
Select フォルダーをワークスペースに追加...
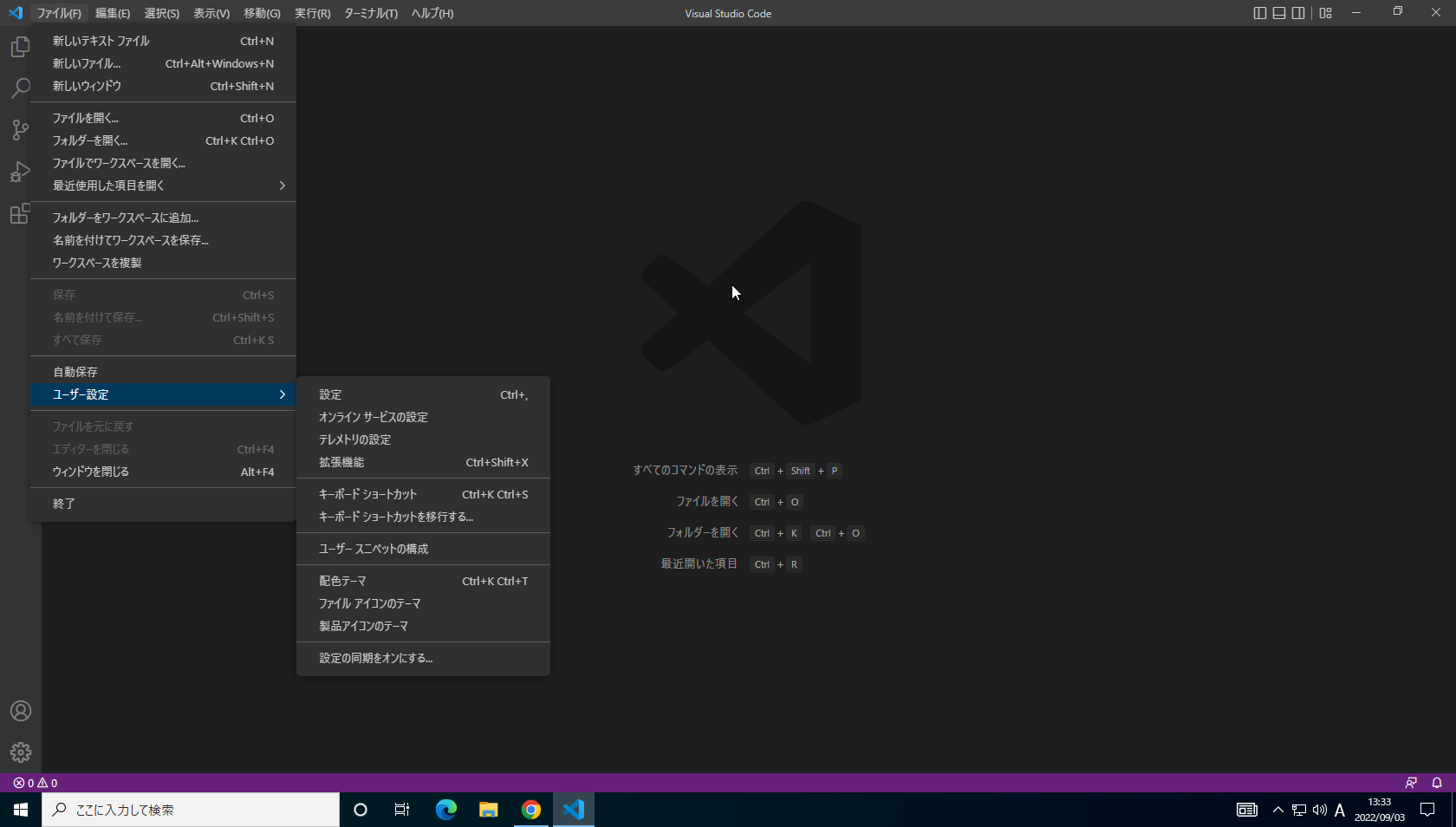pyautogui.click(x=164, y=218)
